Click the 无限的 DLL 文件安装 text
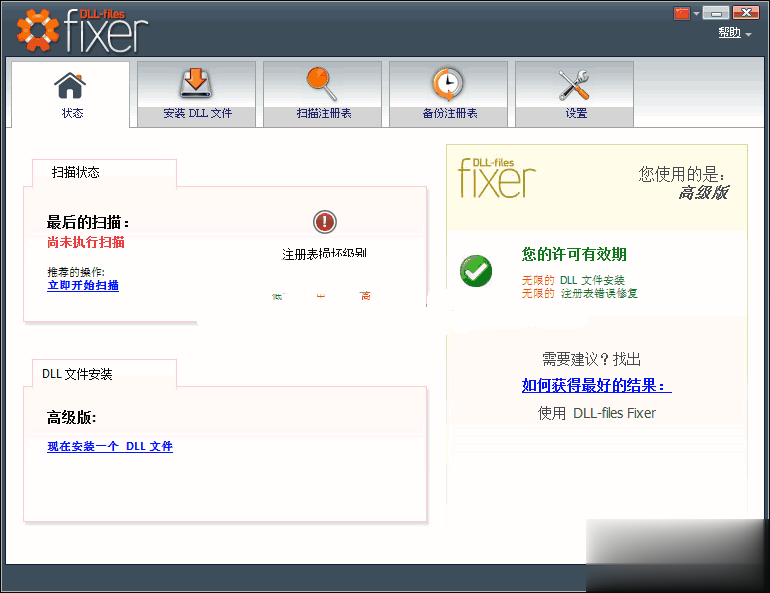The image size is (770, 593). [573, 280]
